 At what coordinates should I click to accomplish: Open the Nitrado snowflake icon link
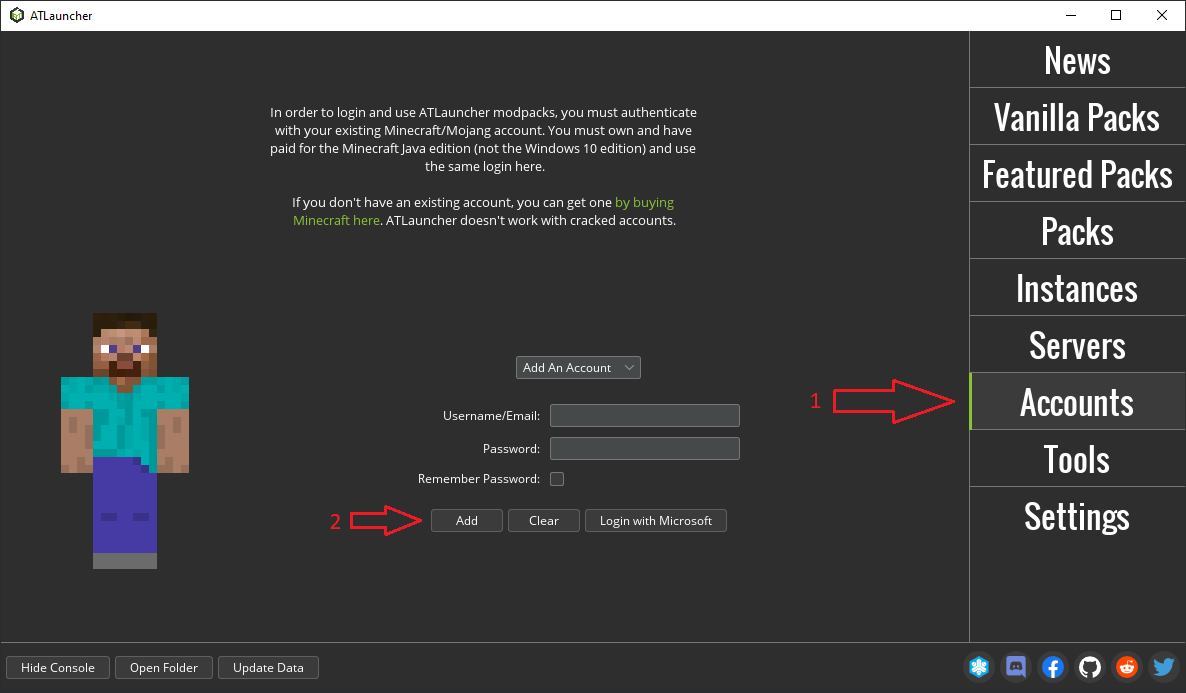pyautogui.click(x=979, y=667)
